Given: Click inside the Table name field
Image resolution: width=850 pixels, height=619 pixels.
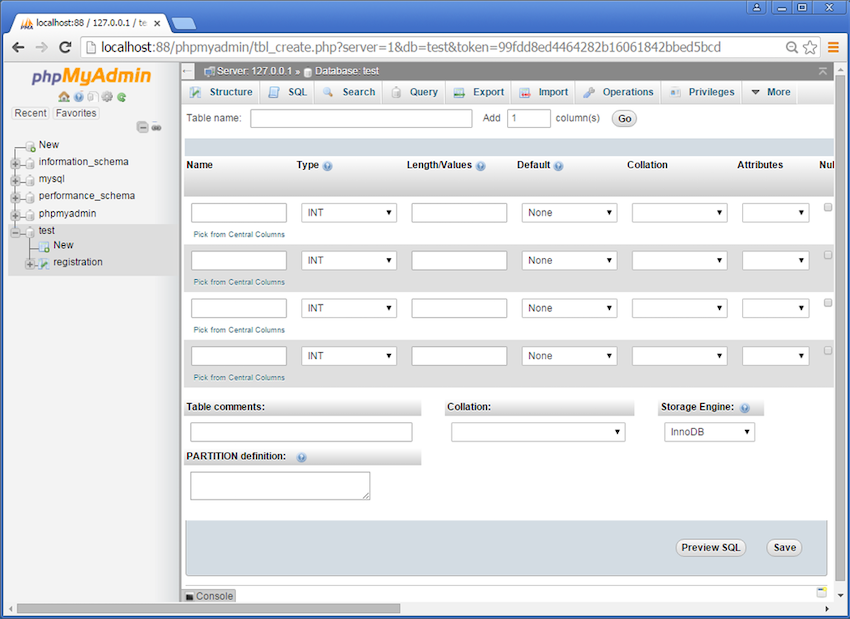Looking at the screenshot, I should point(360,118).
